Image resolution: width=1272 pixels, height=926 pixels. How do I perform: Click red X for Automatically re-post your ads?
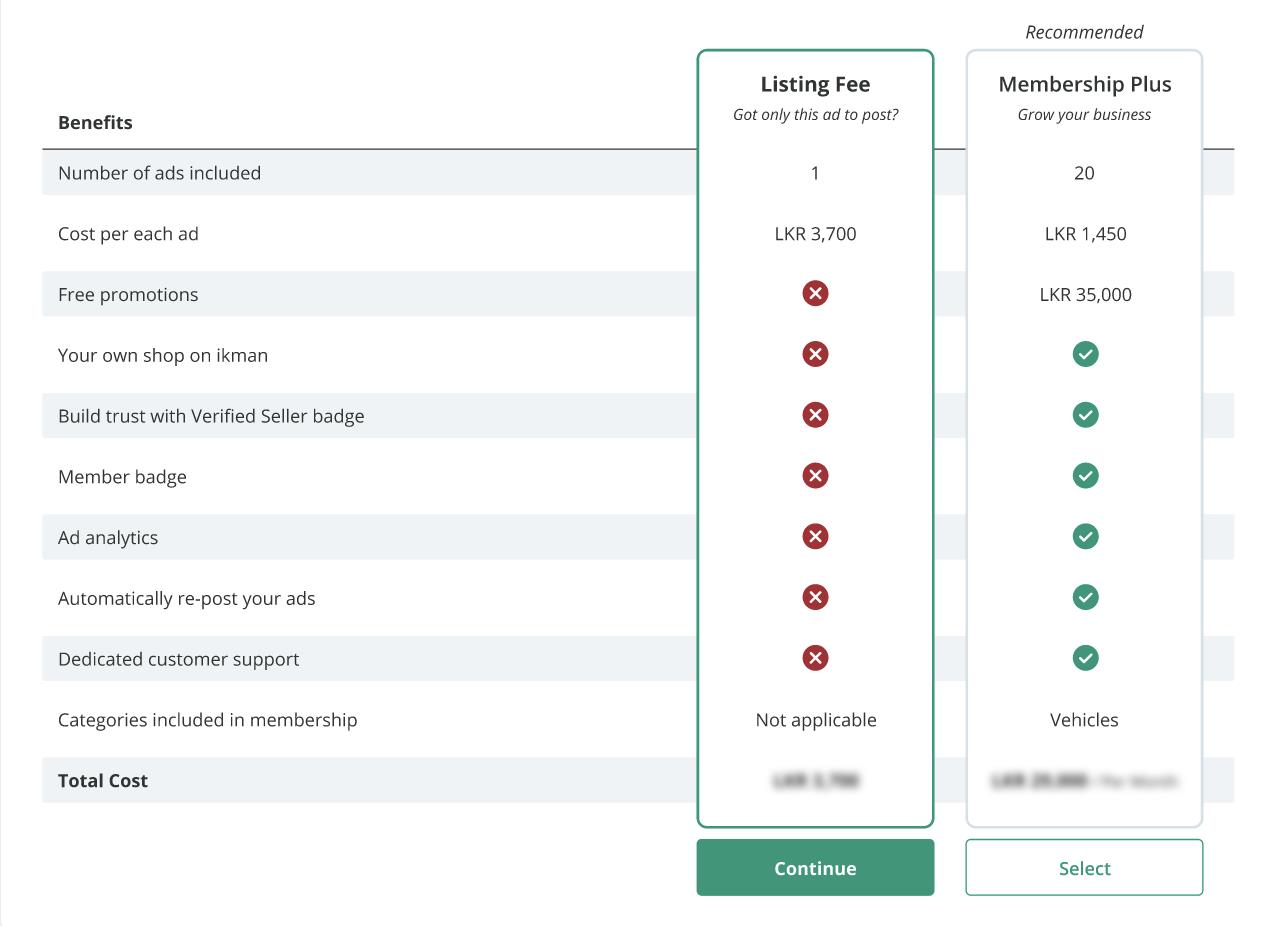click(x=815, y=598)
